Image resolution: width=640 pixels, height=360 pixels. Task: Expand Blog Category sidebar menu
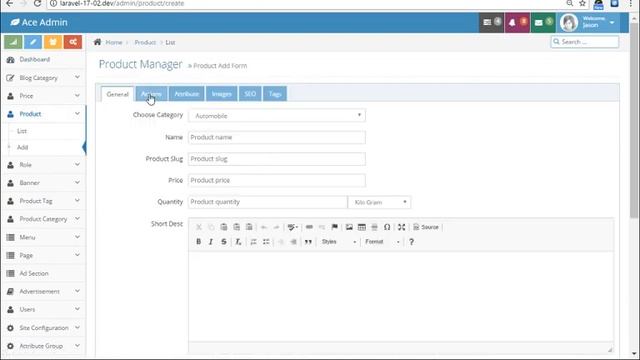43,78
